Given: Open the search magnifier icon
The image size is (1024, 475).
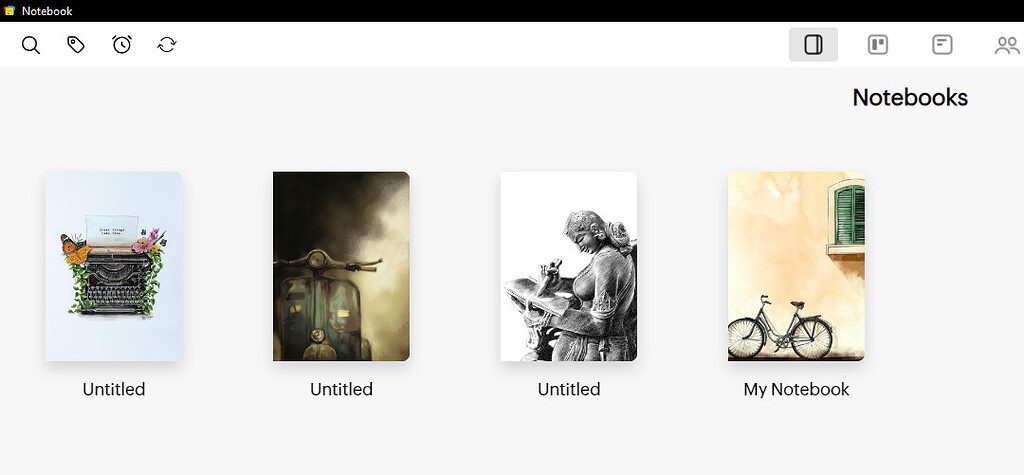Looking at the screenshot, I should coord(31,45).
